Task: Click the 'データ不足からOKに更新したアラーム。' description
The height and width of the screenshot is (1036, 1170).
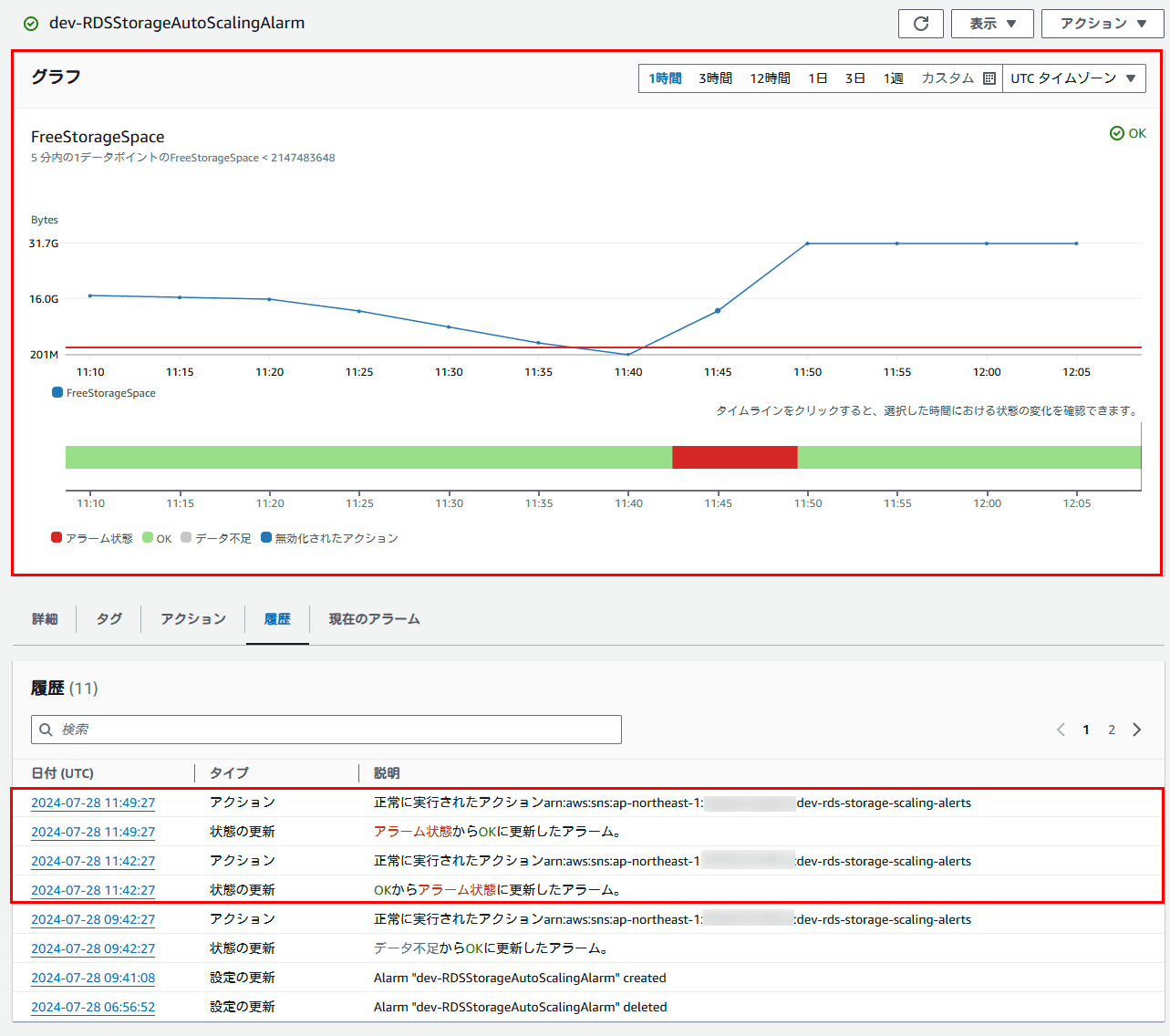Action: coord(492,949)
